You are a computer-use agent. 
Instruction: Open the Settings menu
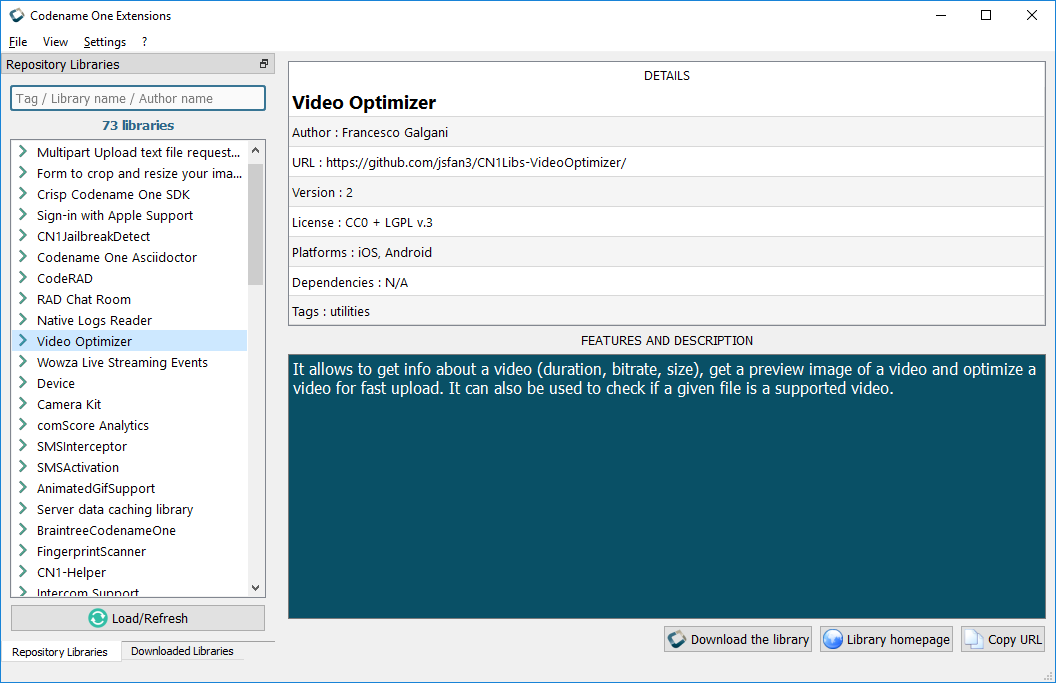(104, 42)
